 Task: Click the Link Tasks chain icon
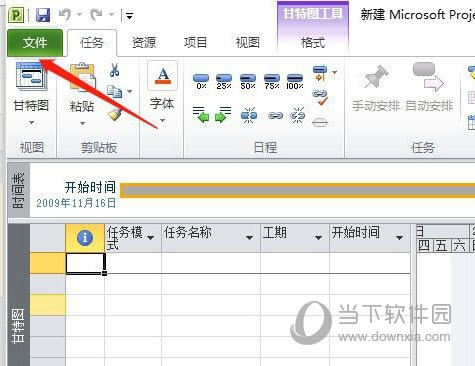coord(275,116)
